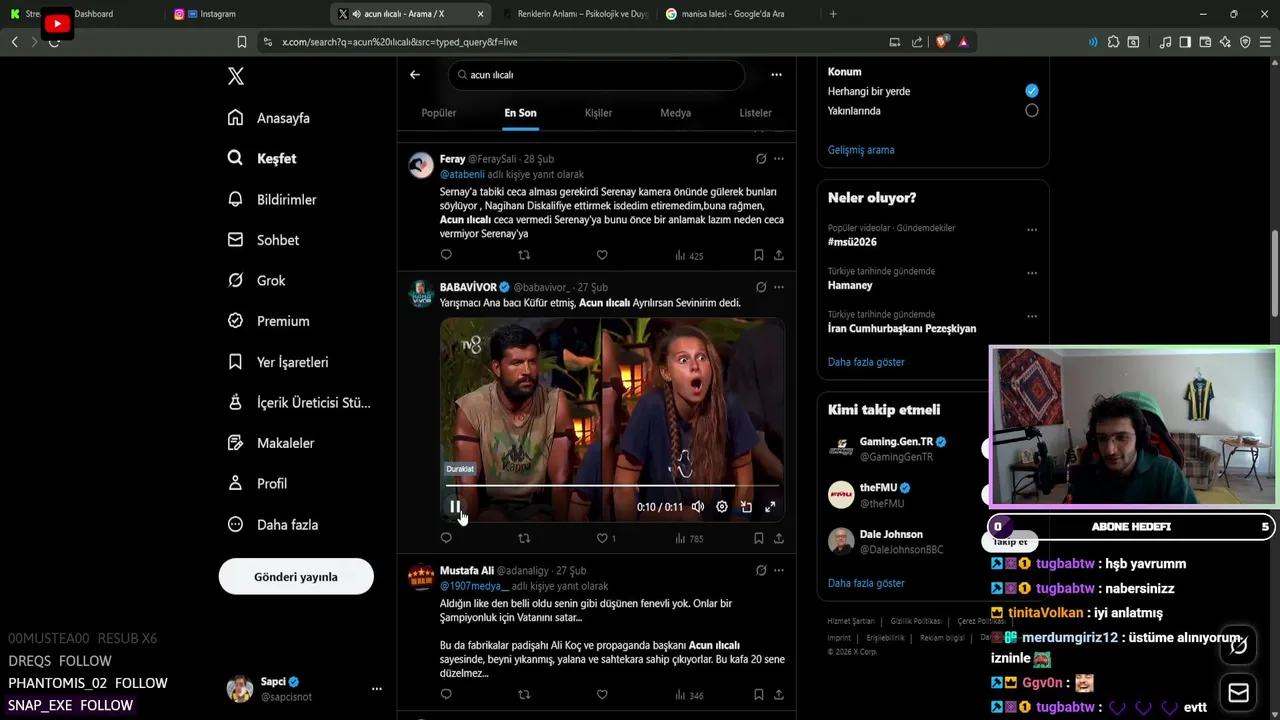Open Grok from the left sidebar
The width and height of the screenshot is (1280, 720).
(x=257, y=280)
